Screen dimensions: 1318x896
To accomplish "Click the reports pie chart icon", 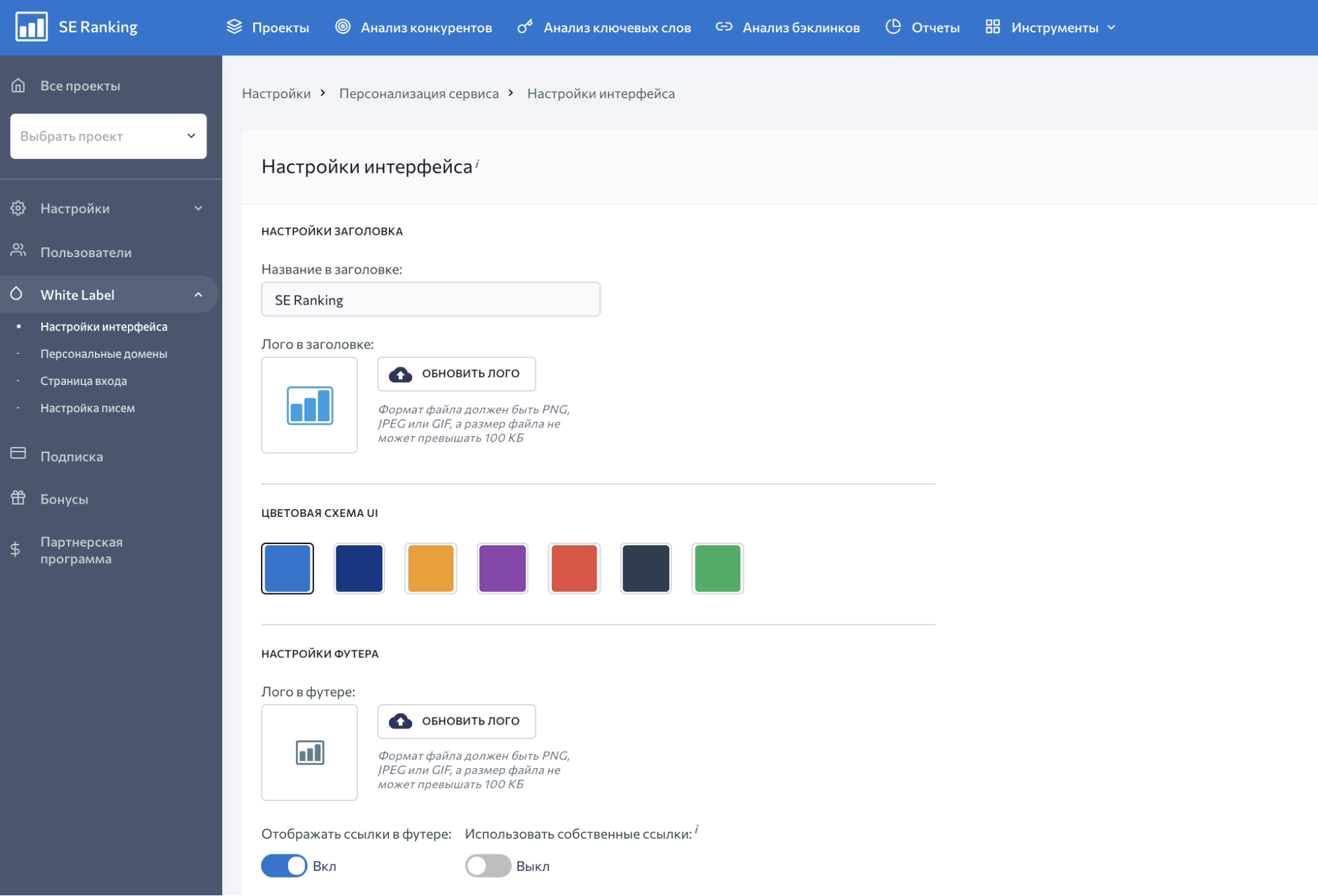I will 893,27.
